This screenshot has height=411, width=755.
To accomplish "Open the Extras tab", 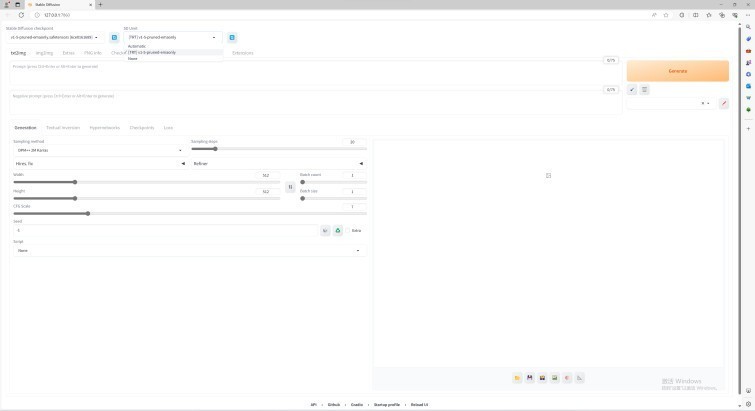I will 68,53.
